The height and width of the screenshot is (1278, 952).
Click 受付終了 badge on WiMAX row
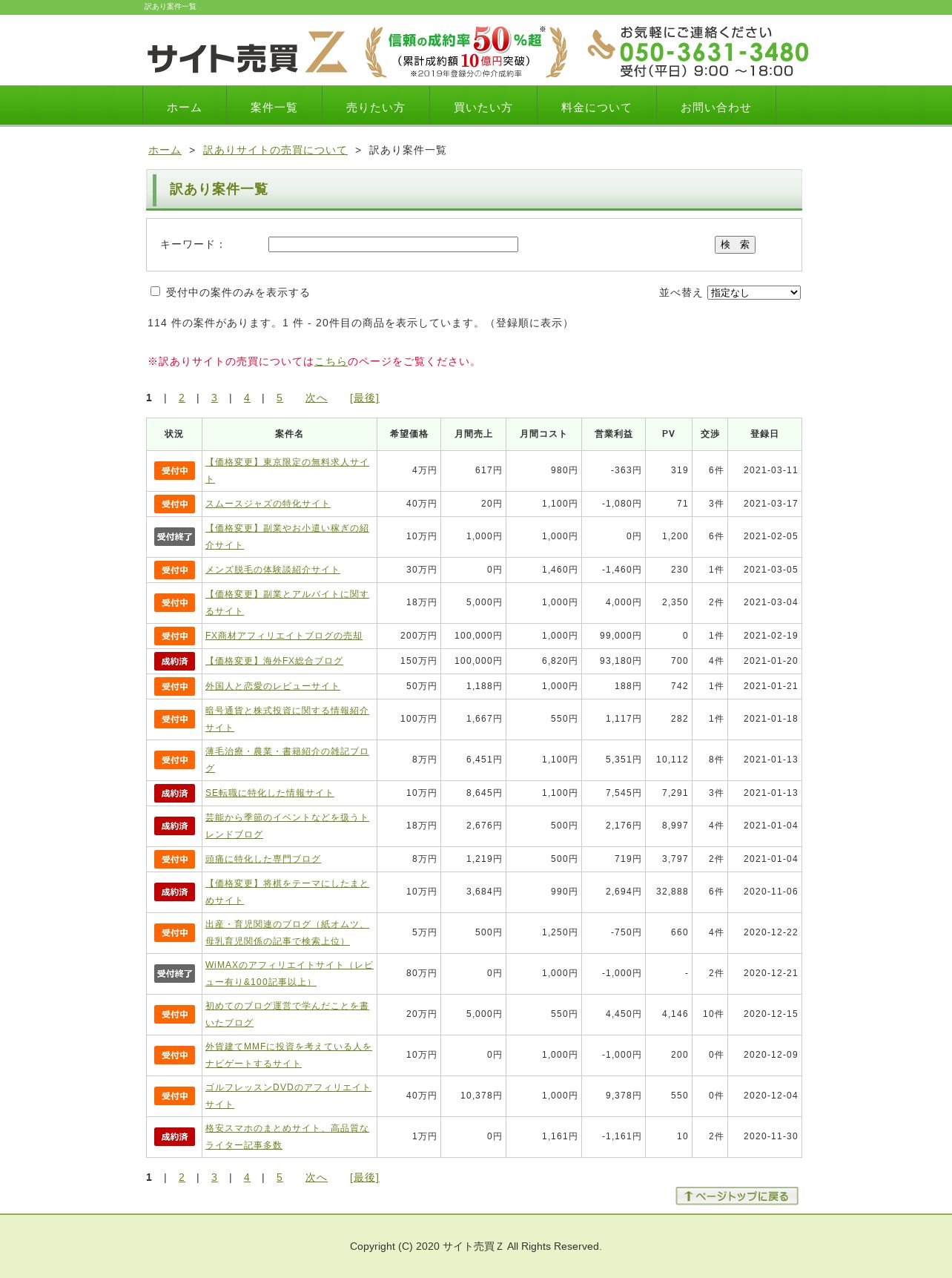[x=174, y=974]
